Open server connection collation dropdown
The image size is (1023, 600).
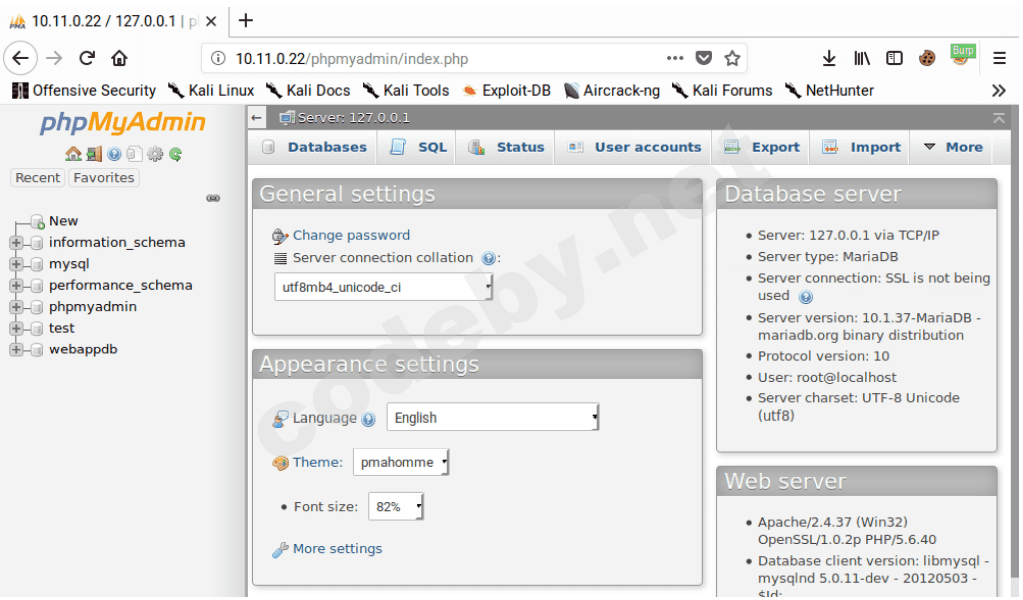384,287
